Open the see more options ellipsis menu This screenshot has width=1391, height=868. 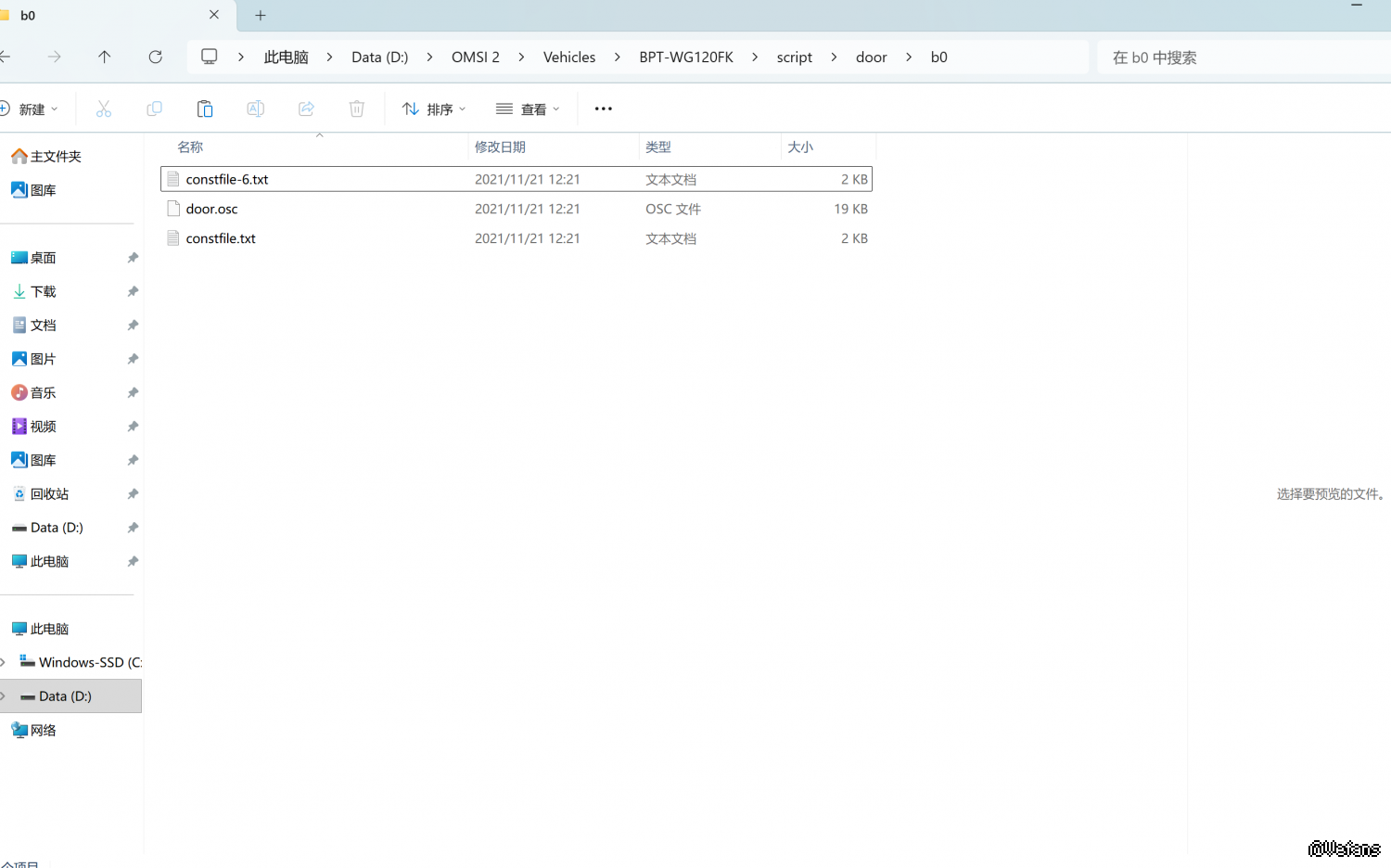603,109
